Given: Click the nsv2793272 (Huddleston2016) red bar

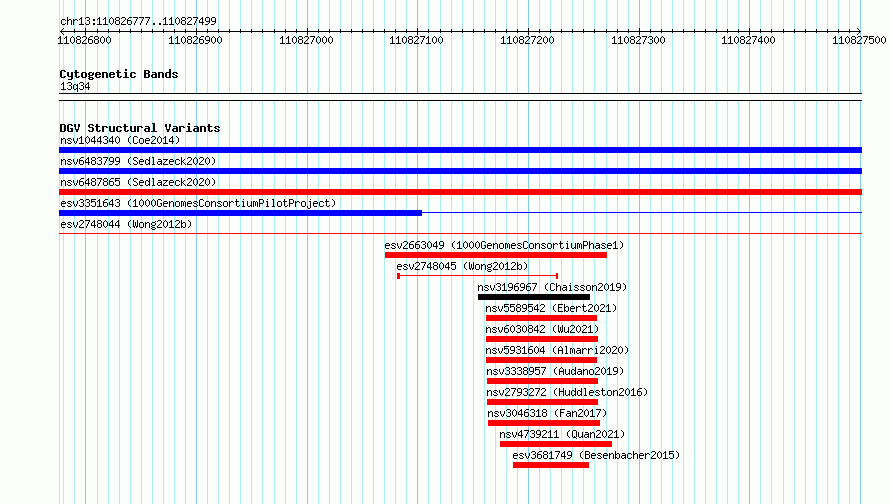Looking at the screenshot, I should tap(543, 402).
